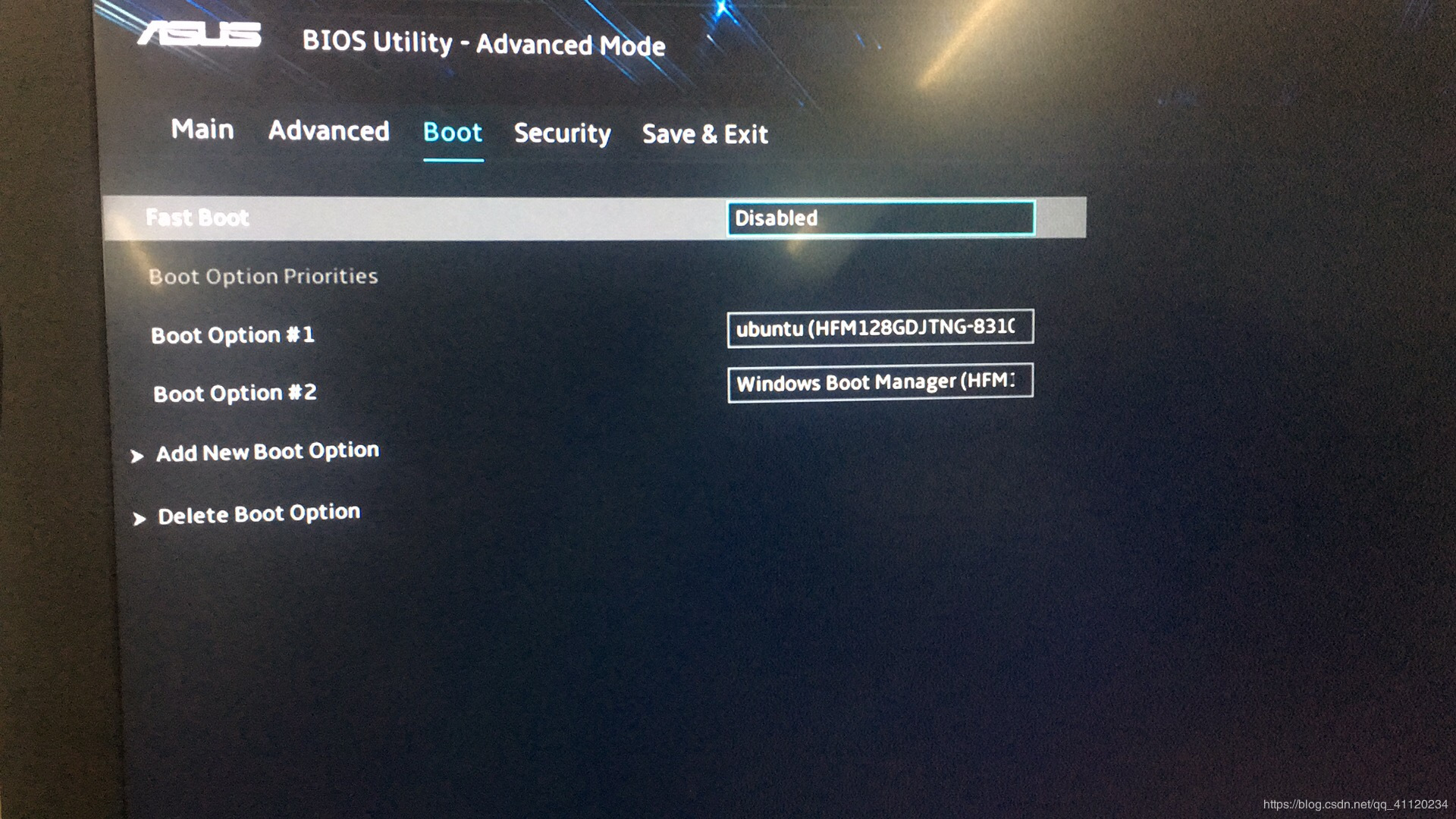Open Add New Boot Option submenu
Screen dimensions: 1456x819
[x=267, y=452]
